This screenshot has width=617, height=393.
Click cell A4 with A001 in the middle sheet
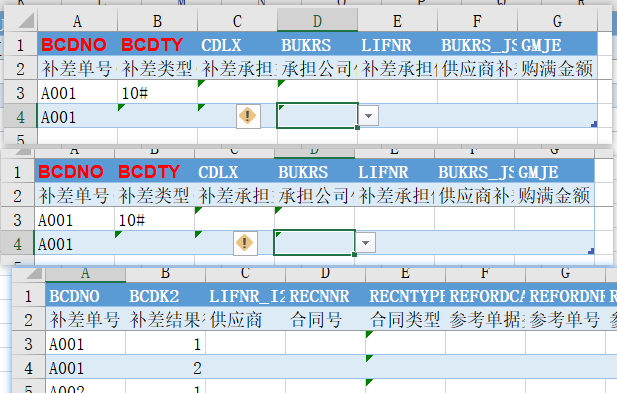click(74, 244)
